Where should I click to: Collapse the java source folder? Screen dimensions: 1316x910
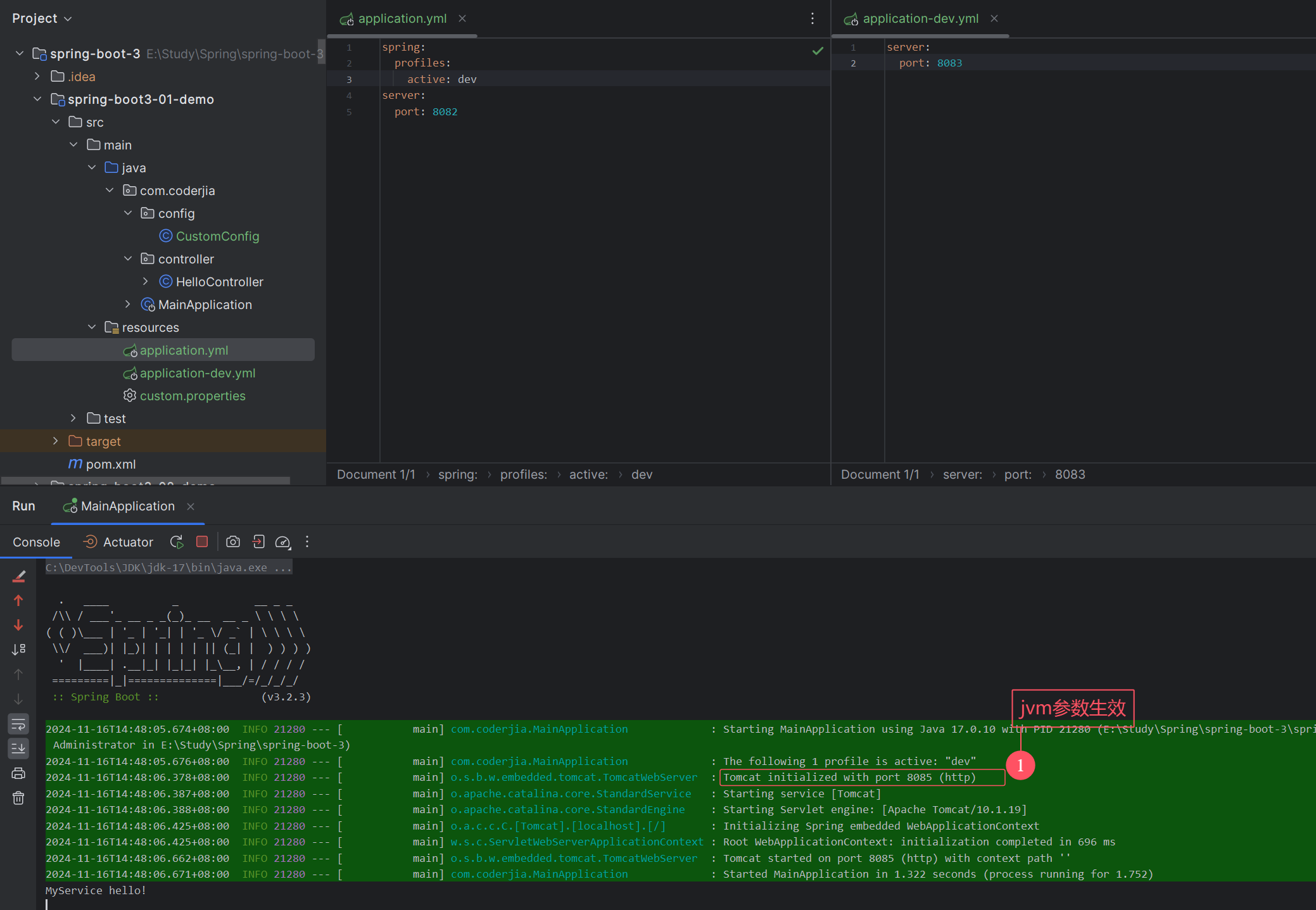92,168
